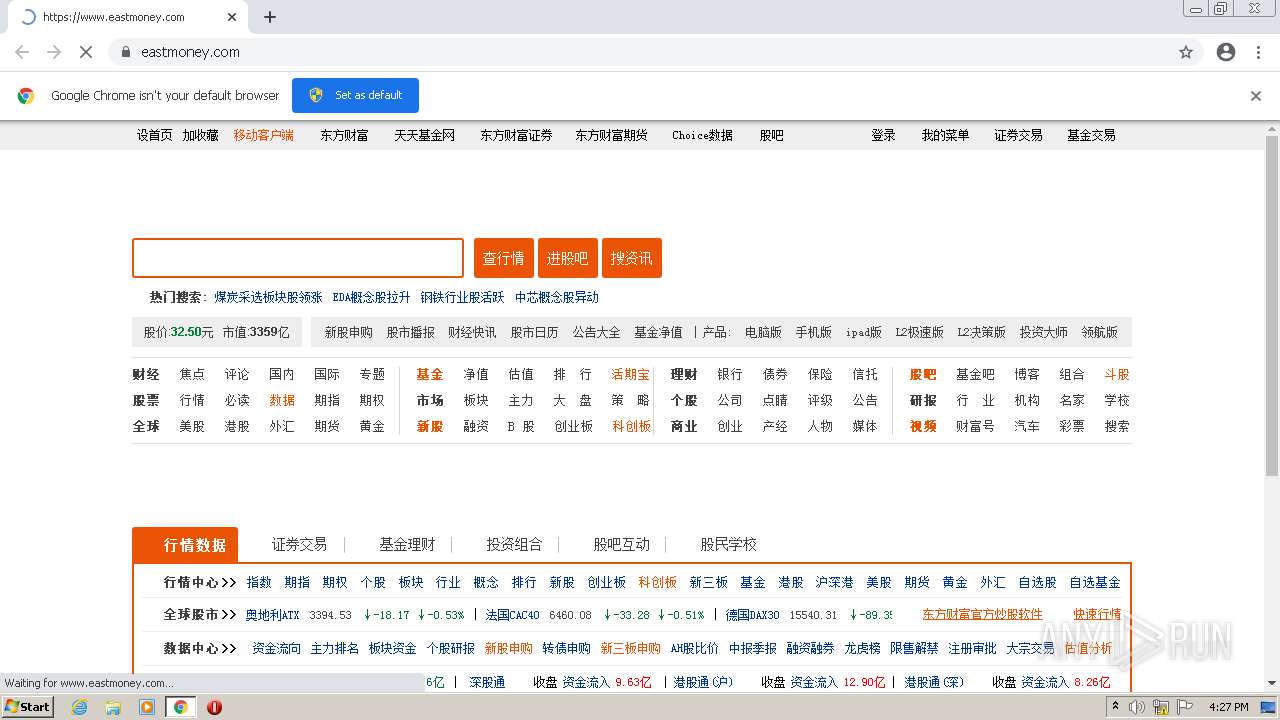Switch to Chrome in the taskbar
Viewport: 1280px width, 720px height.
click(x=180, y=707)
